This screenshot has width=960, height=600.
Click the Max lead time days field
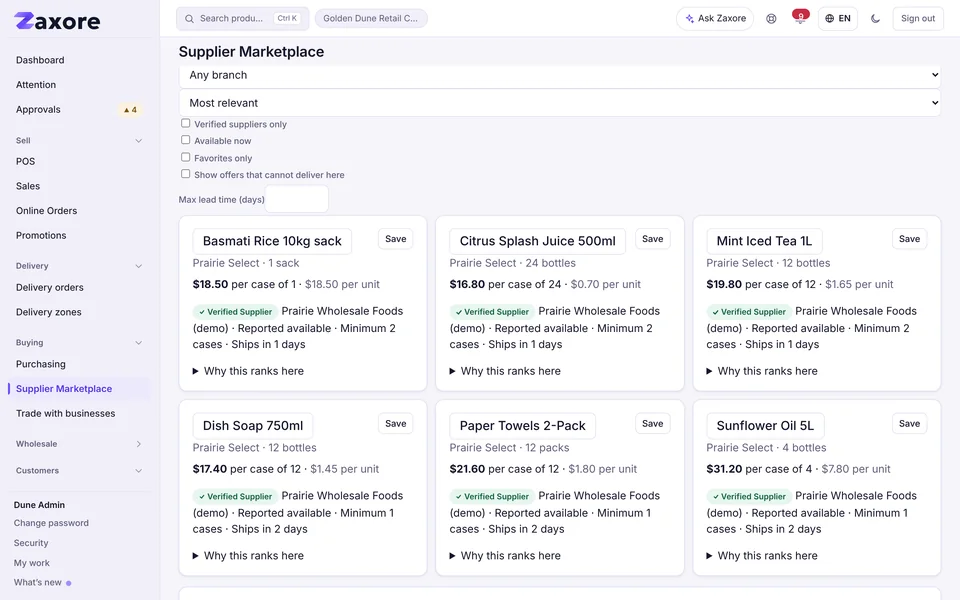point(297,200)
